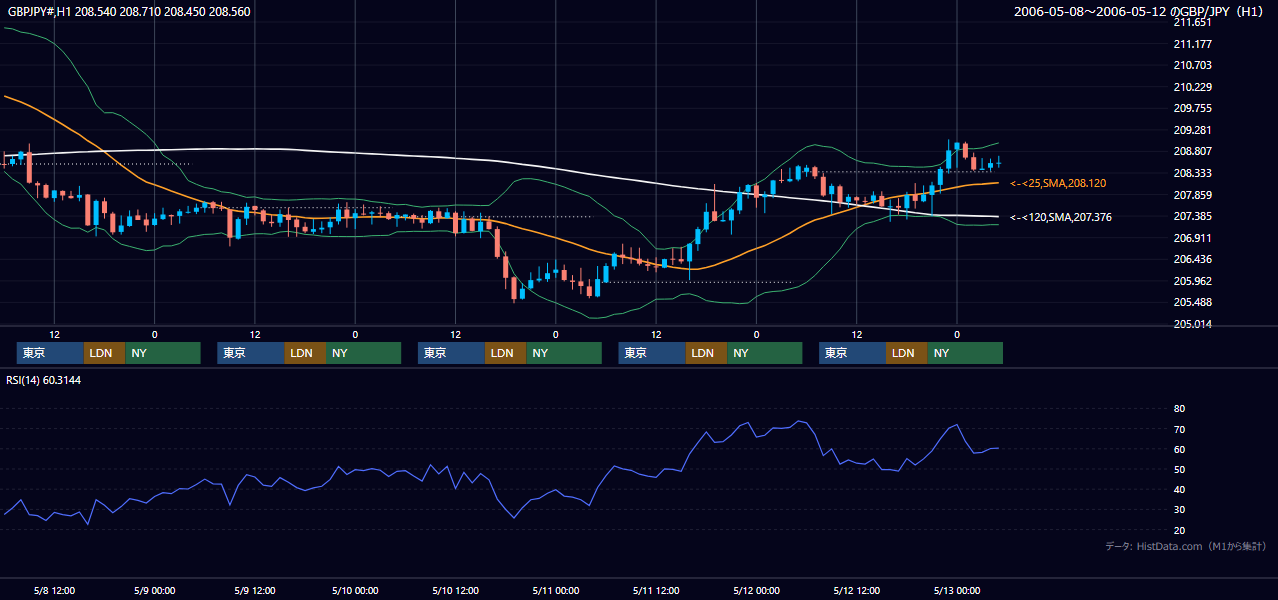
Task: Click price axis value 210.229
Action: [x=1193, y=87]
